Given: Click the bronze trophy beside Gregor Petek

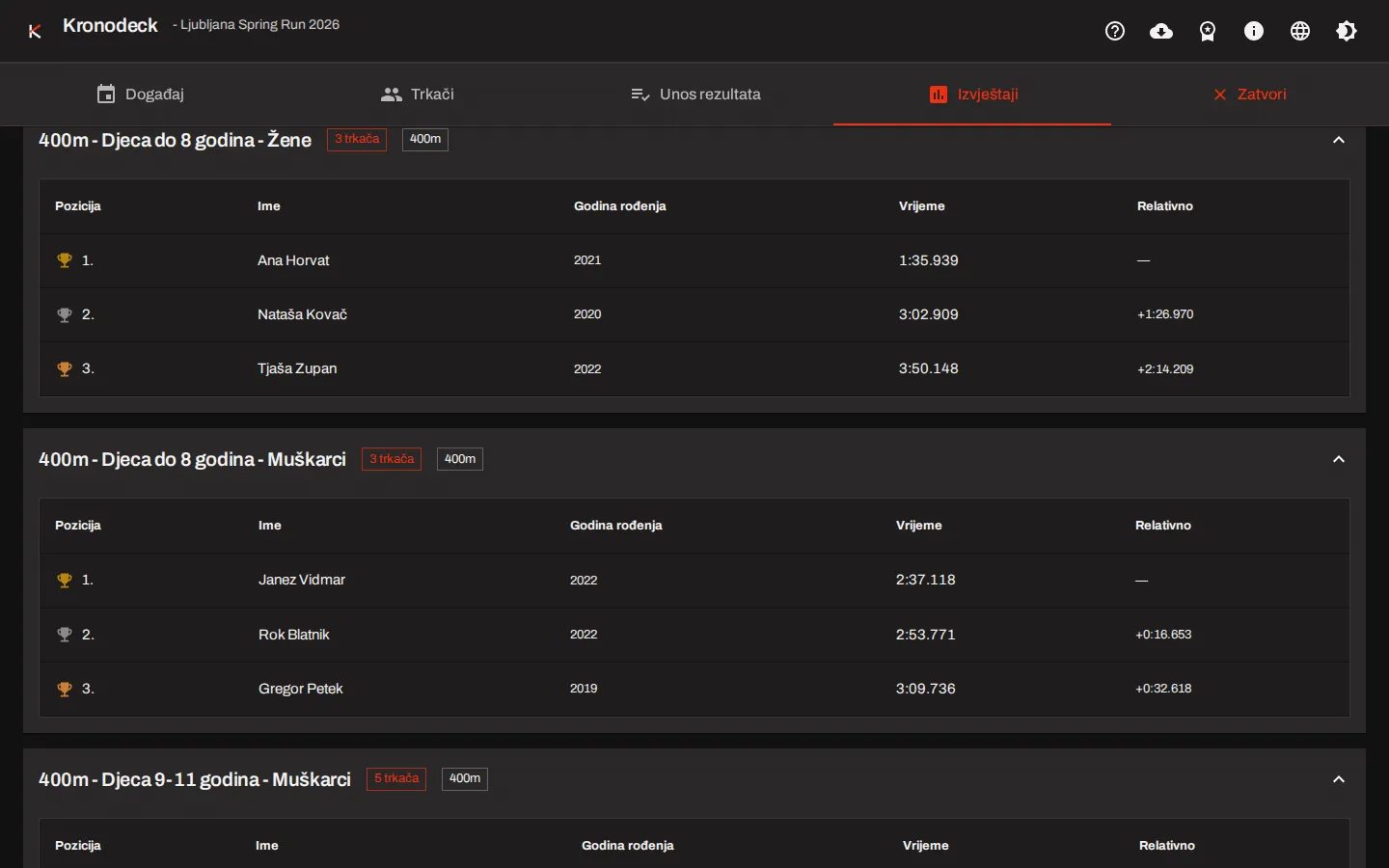Looking at the screenshot, I should coord(65,689).
